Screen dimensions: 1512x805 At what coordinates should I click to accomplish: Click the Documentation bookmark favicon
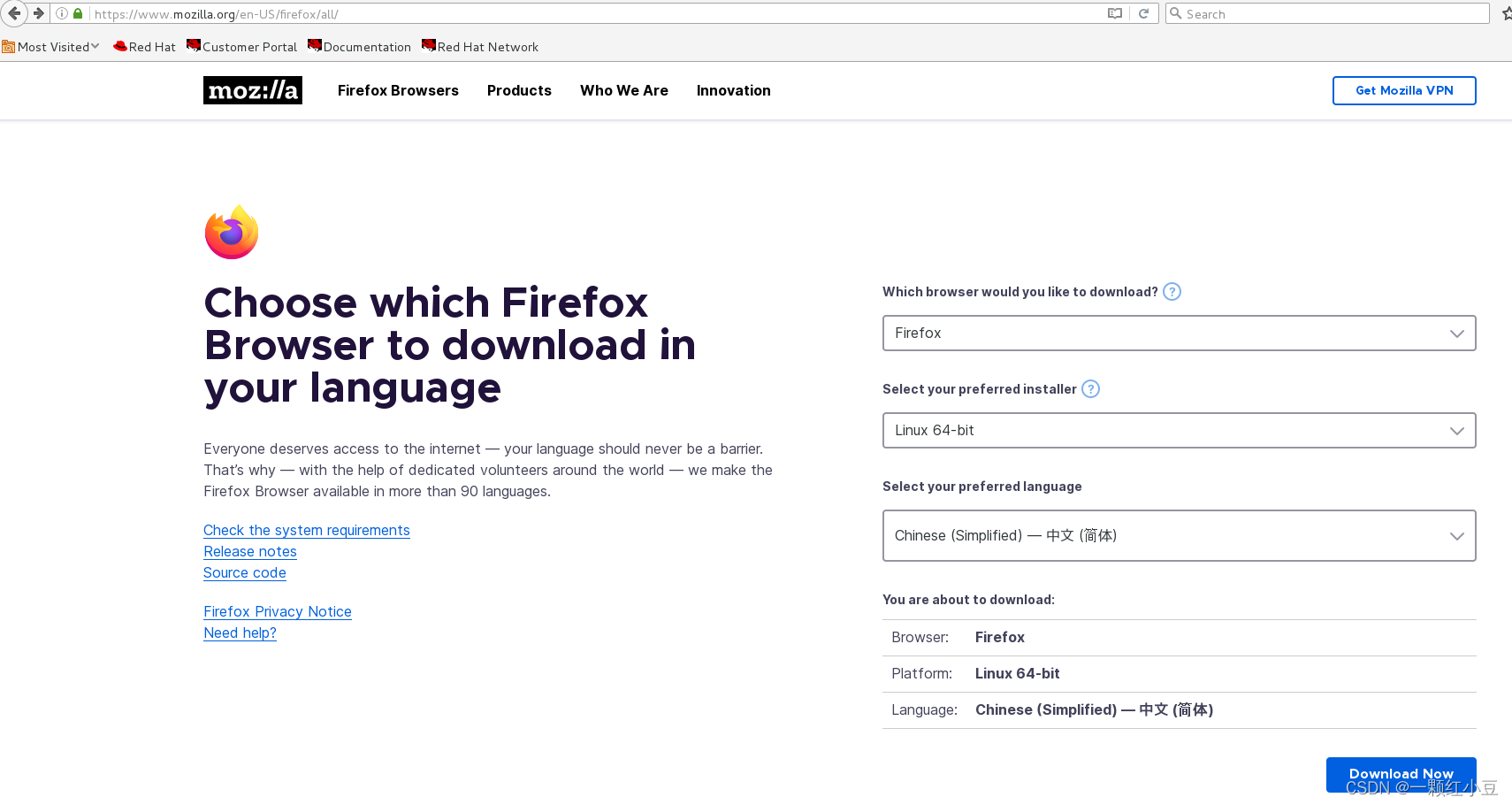click(315, 45)
